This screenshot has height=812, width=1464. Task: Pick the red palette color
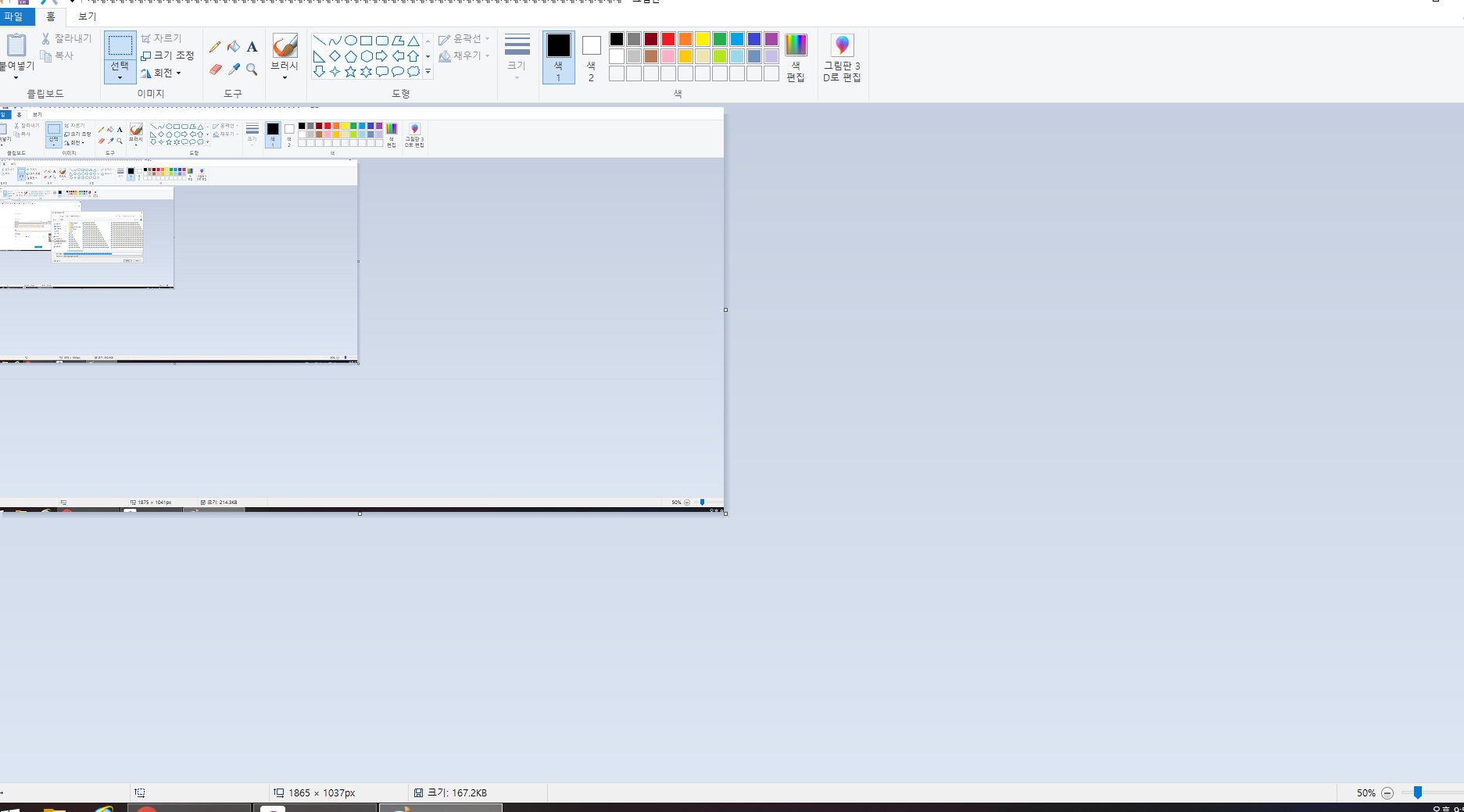tap(668, 39)
